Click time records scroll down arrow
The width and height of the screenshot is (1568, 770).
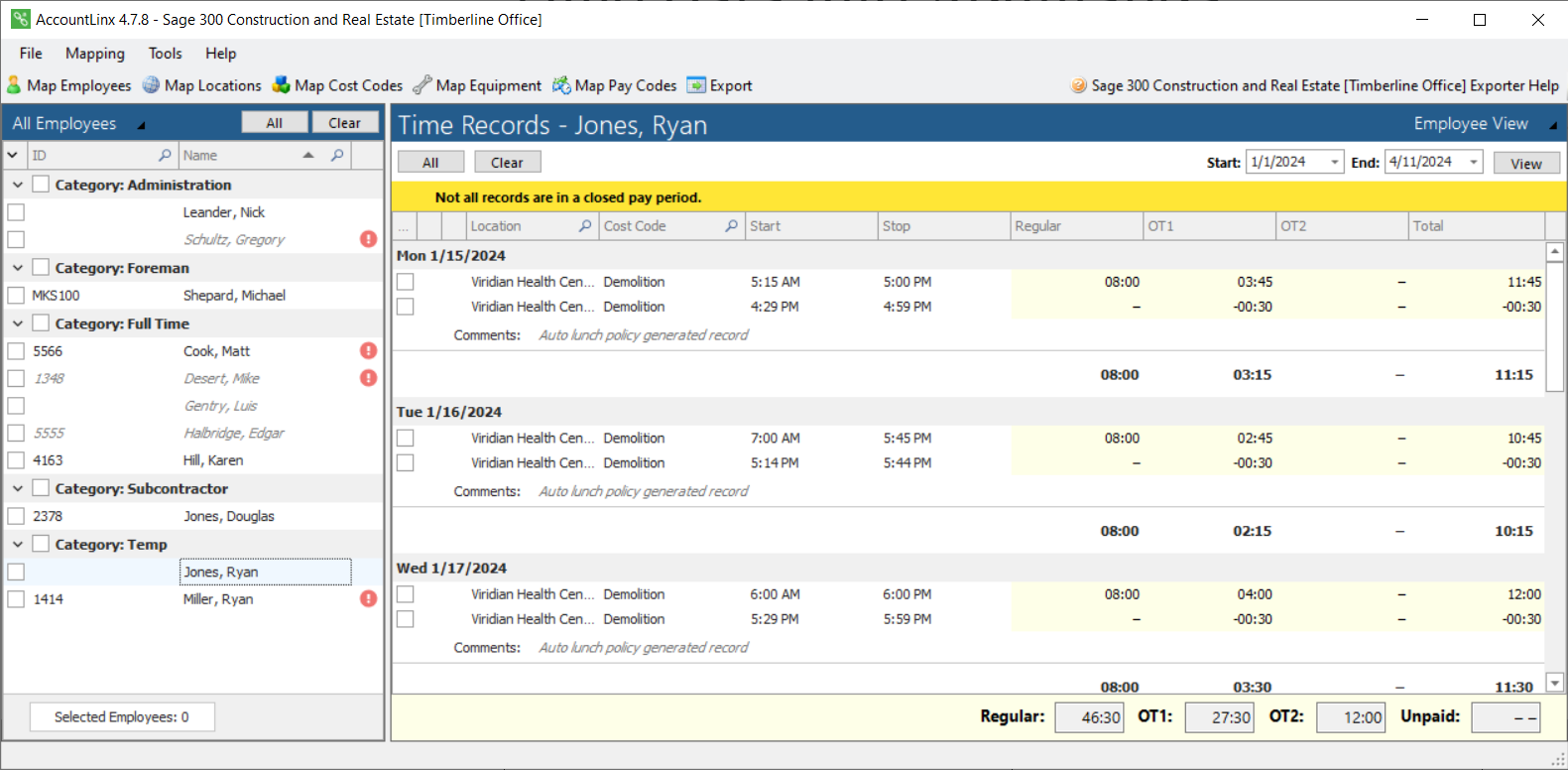pos(1555,683)
